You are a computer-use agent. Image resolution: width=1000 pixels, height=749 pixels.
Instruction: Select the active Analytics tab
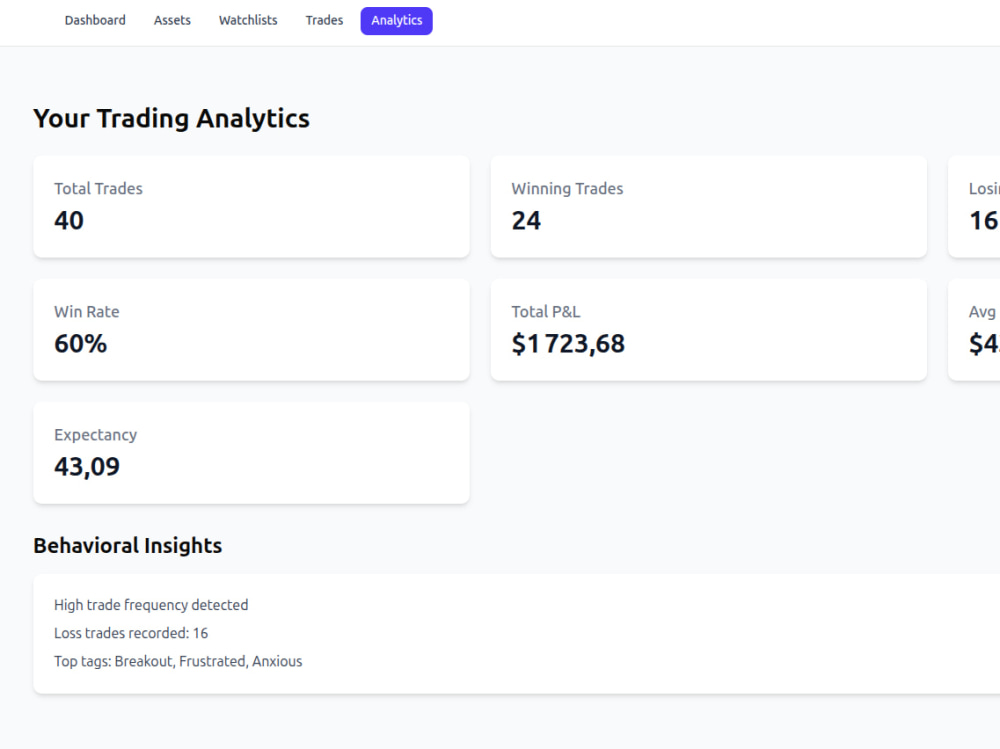coord(397,20)
